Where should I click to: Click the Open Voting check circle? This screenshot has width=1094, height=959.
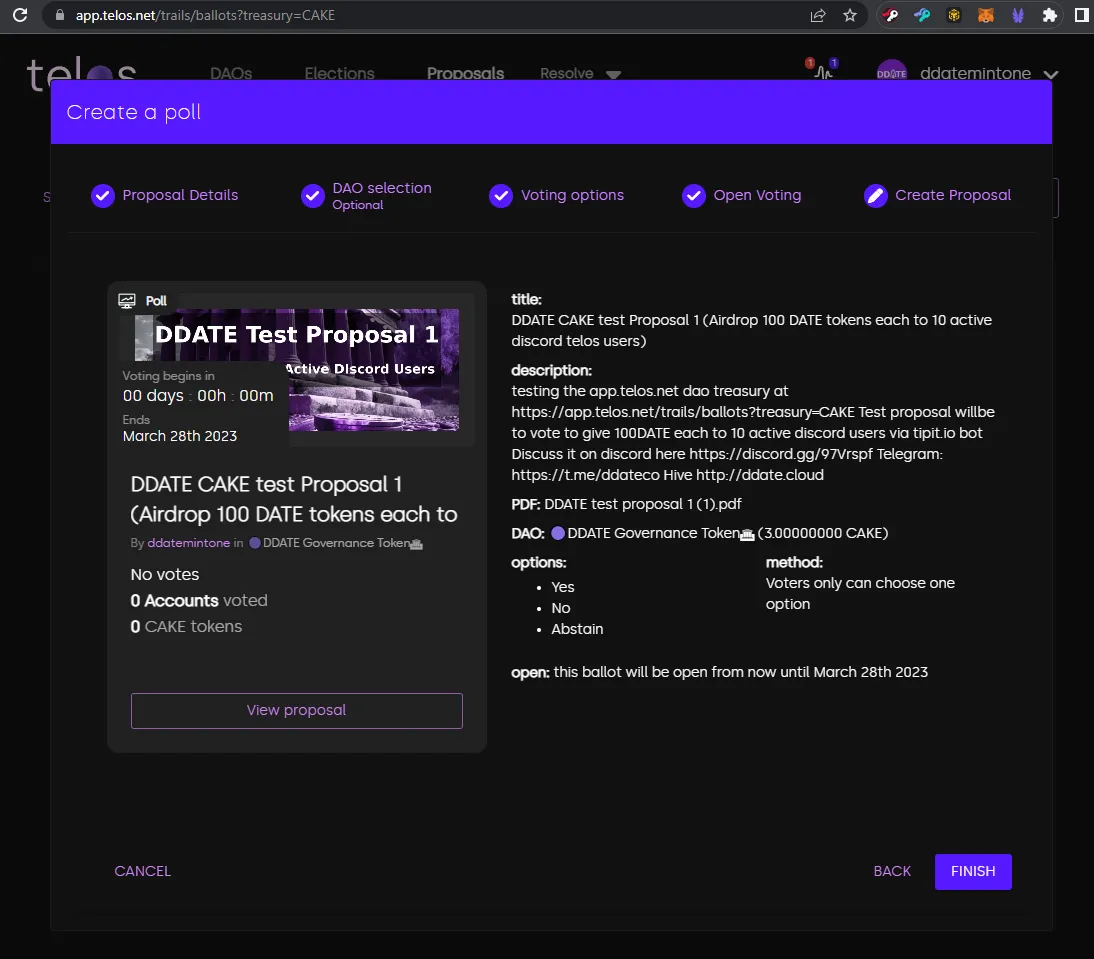(694, 196)
